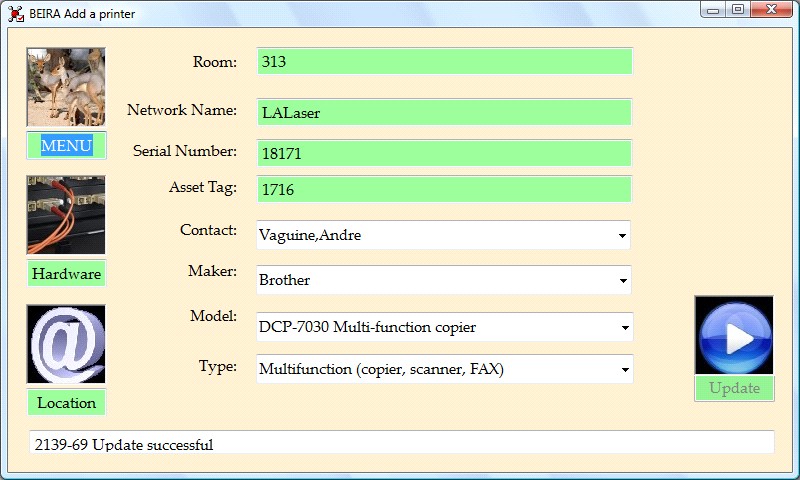Focus the Network Name field LALaser
This screenshot has width=800, height=480.
[444, 112]
